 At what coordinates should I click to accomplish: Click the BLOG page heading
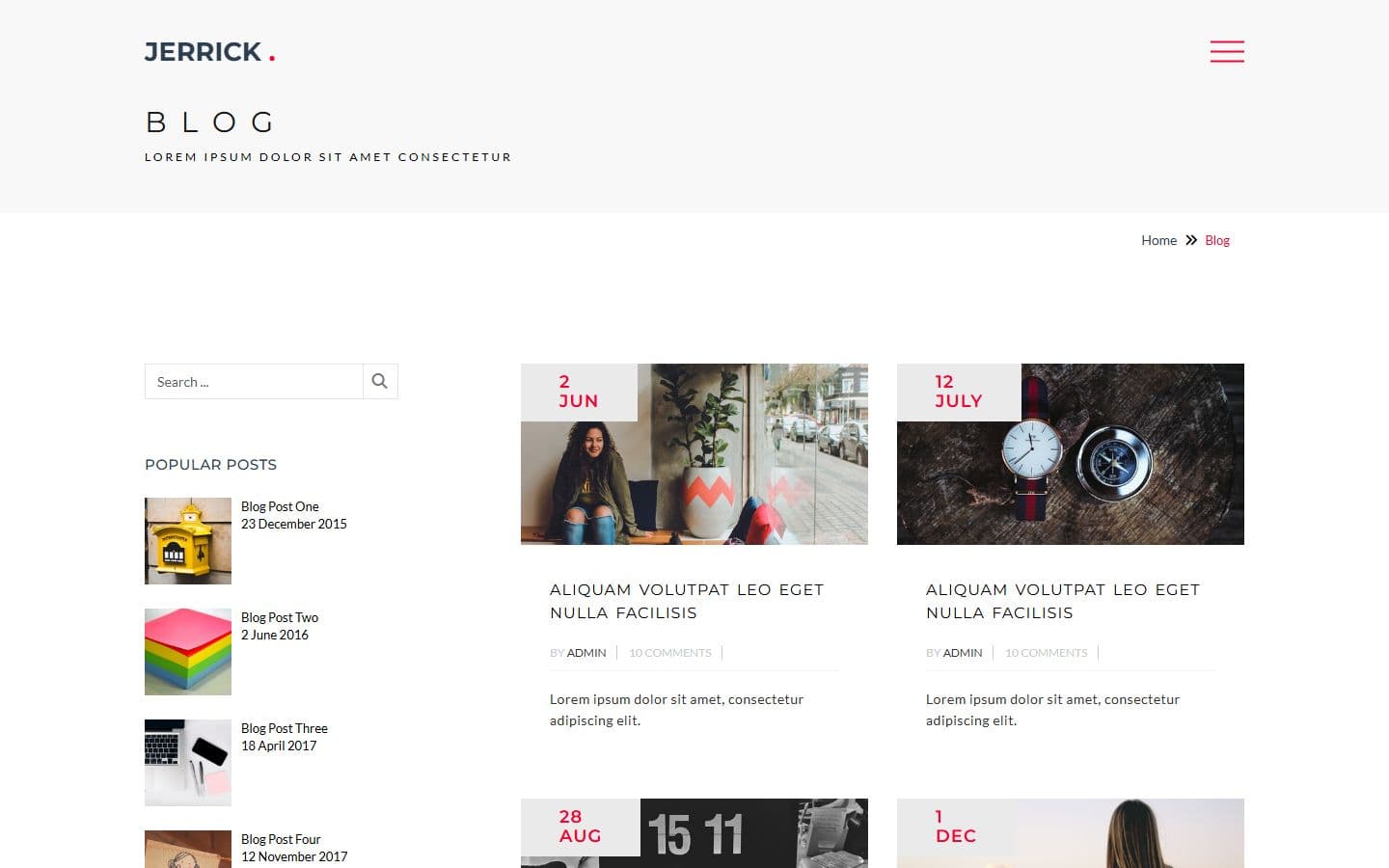211,122
